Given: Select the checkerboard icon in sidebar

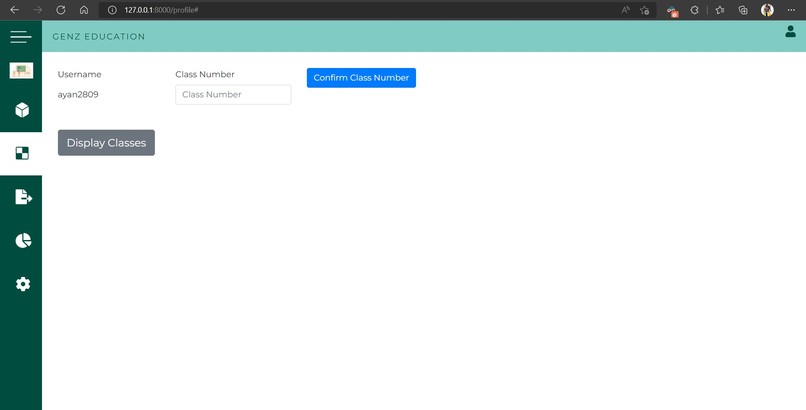Looking at the screenshot, I should pos(22,153).
